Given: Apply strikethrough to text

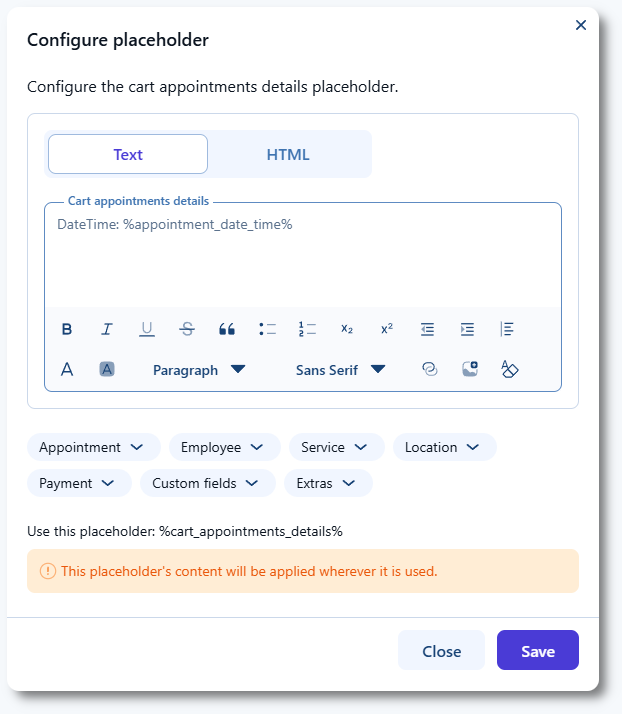Looking at the screenshot, I should point(187,329).
